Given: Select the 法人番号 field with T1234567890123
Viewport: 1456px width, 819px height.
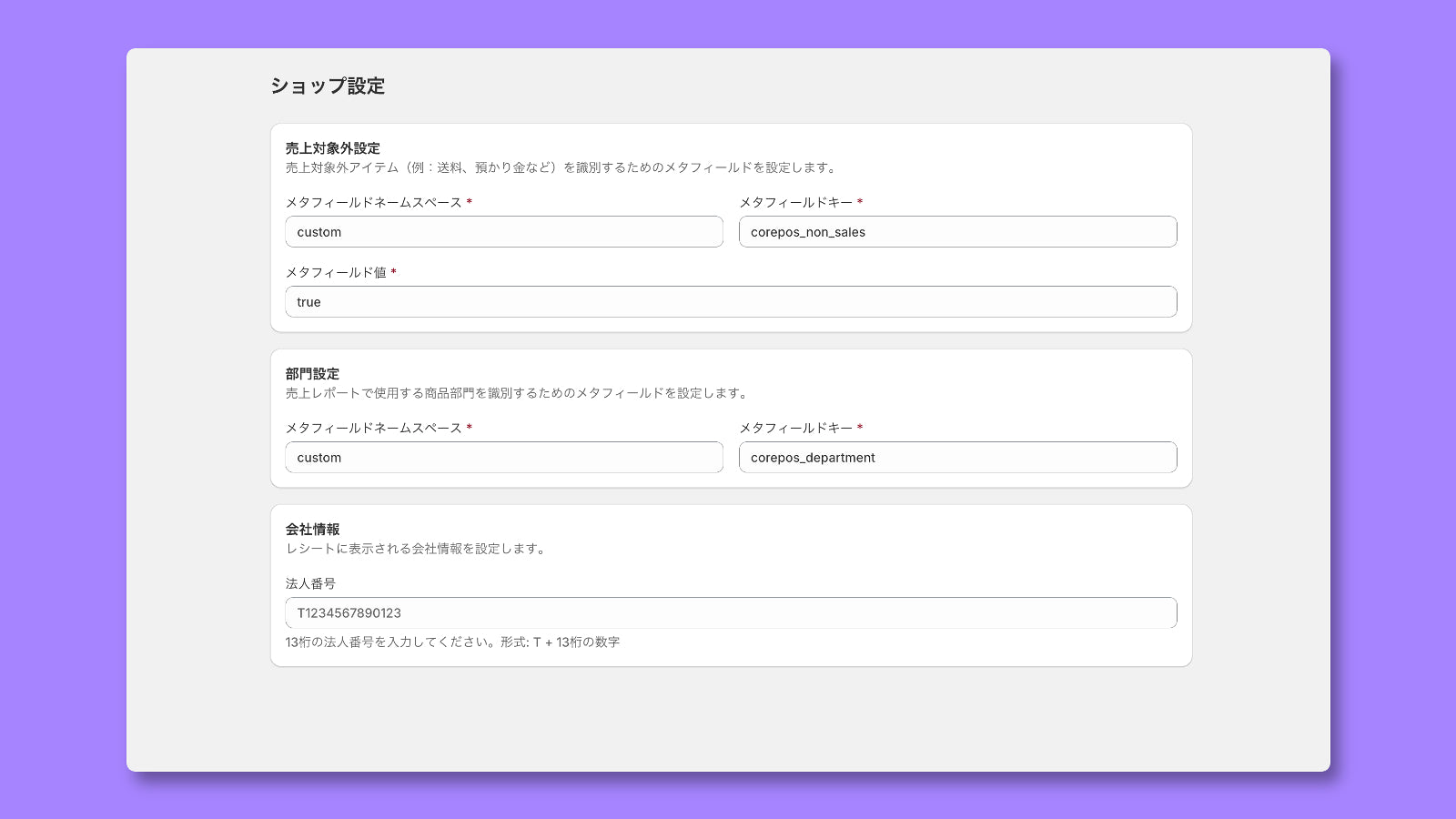Looking at the screenshot, I should pos(730,612).
